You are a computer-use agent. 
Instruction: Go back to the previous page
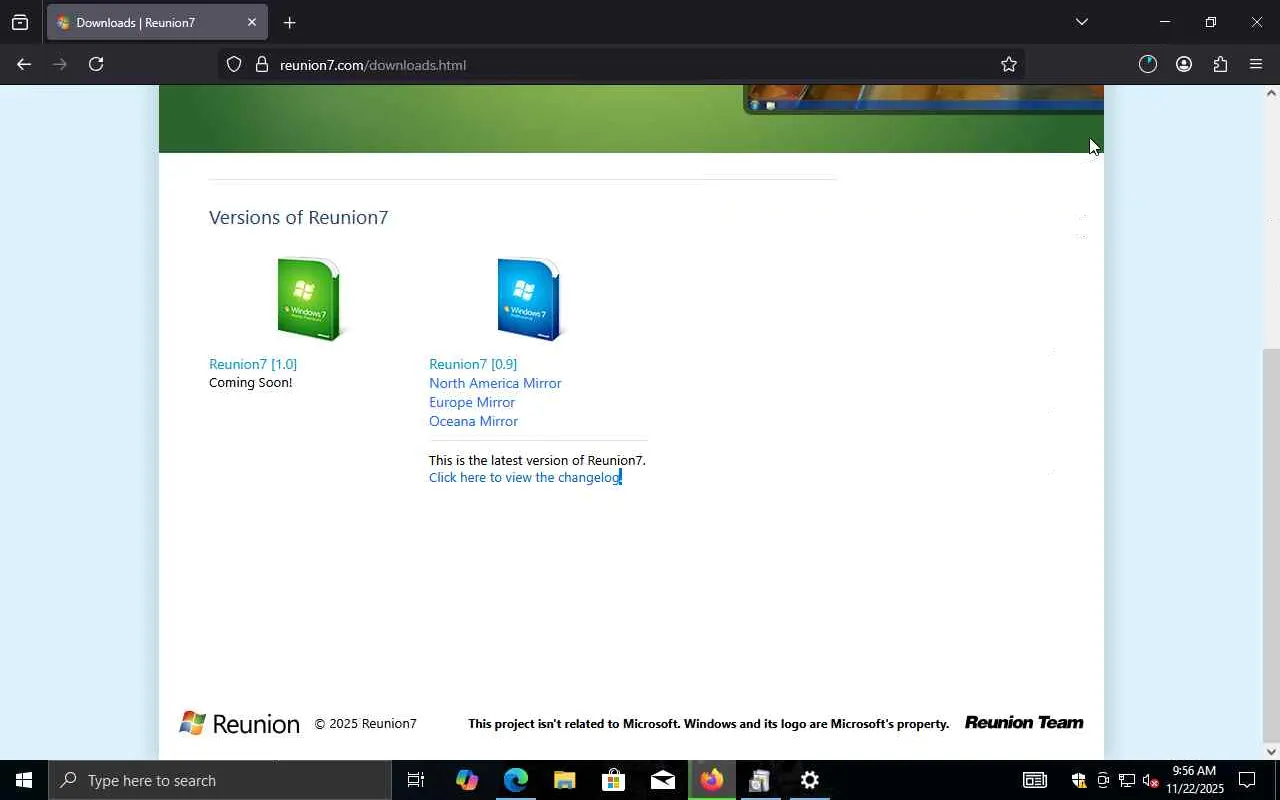point(24,64)
